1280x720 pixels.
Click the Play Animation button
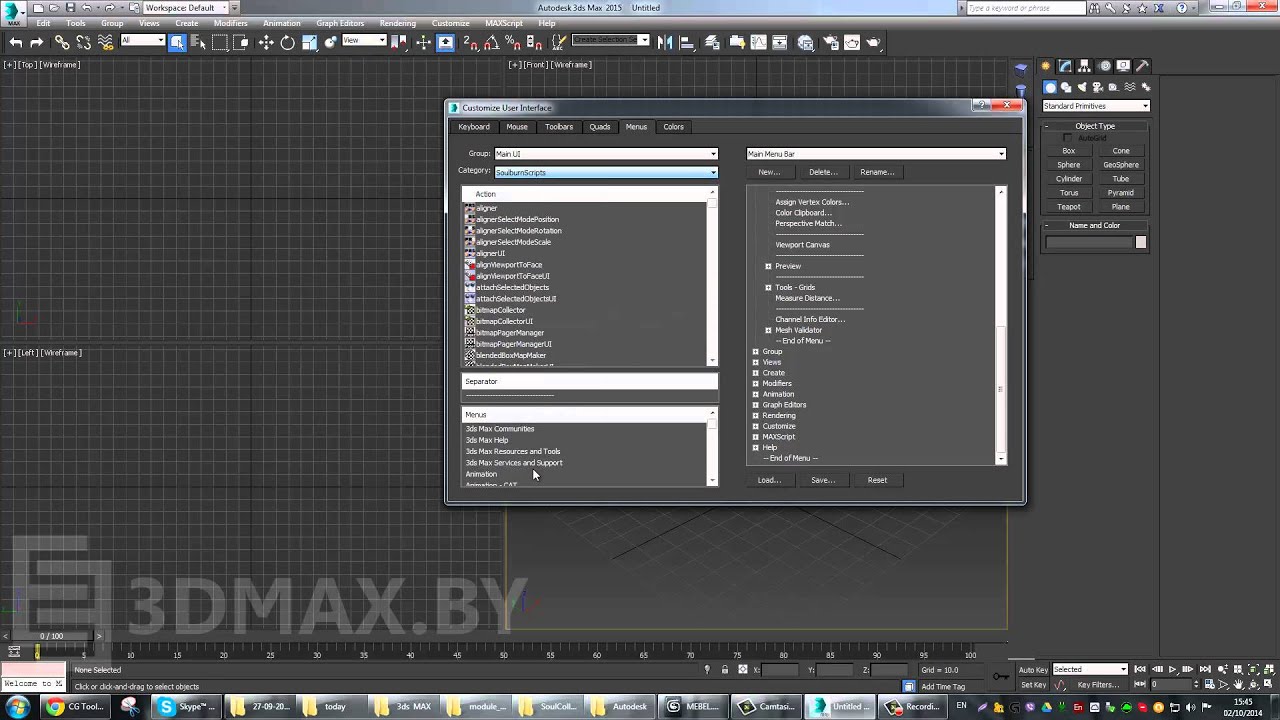point(1172,669)
